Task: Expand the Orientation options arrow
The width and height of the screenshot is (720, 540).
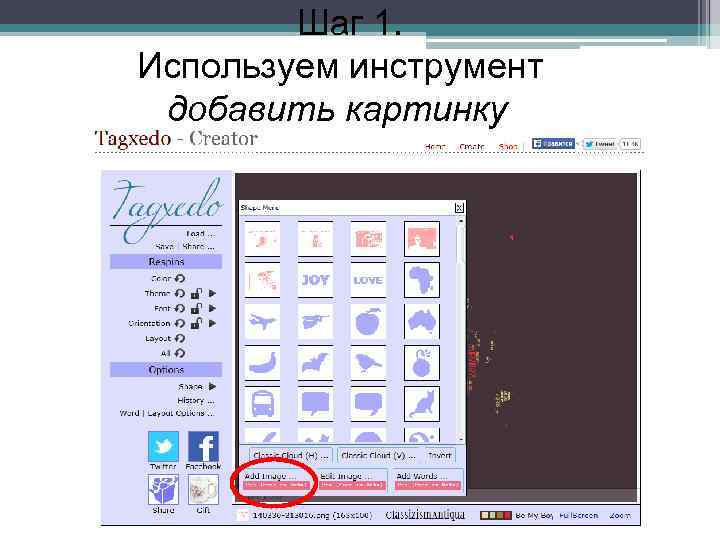Action: point(212,323)
